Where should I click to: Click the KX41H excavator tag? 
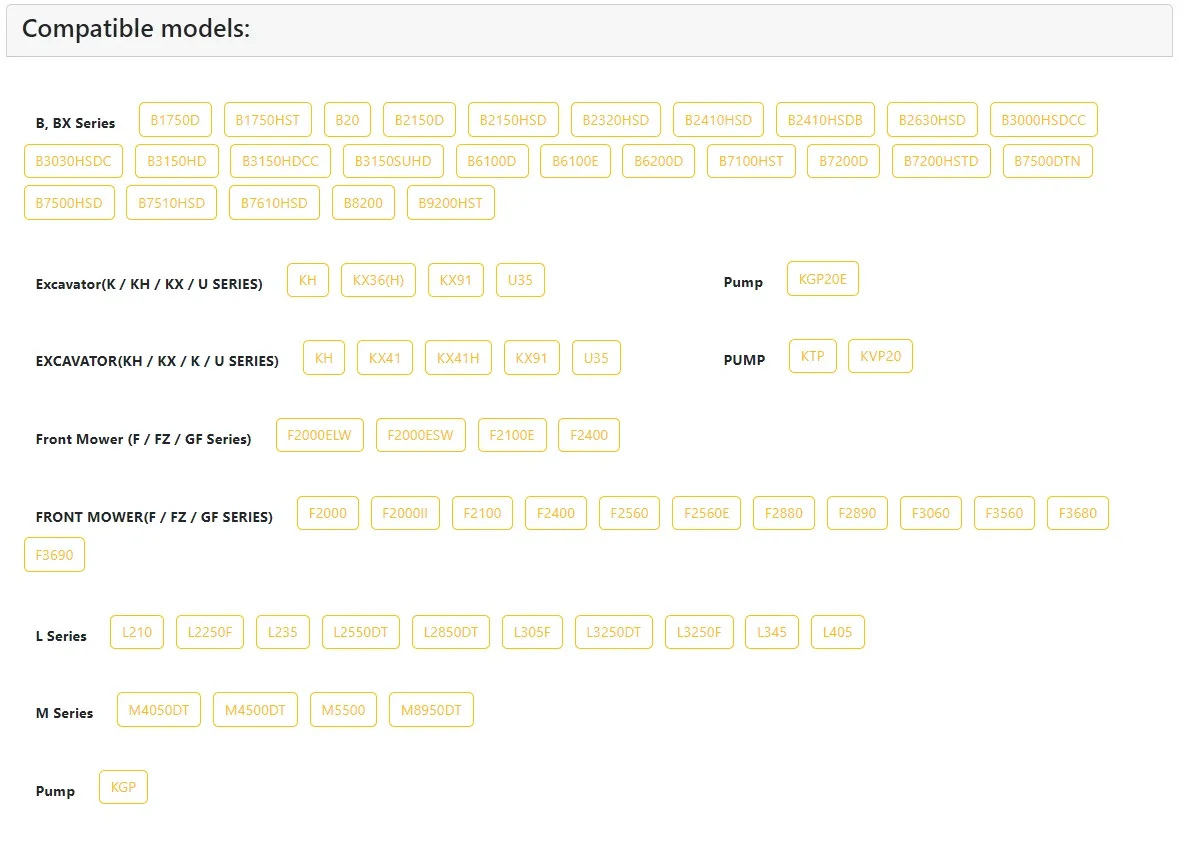pyautogui.click(x=458, y=358)
